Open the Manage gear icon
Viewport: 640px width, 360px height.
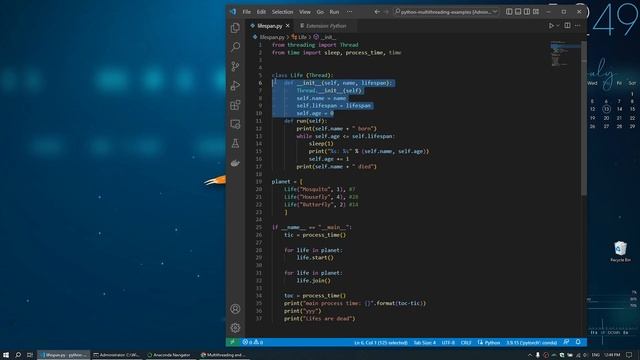[235, 327]
